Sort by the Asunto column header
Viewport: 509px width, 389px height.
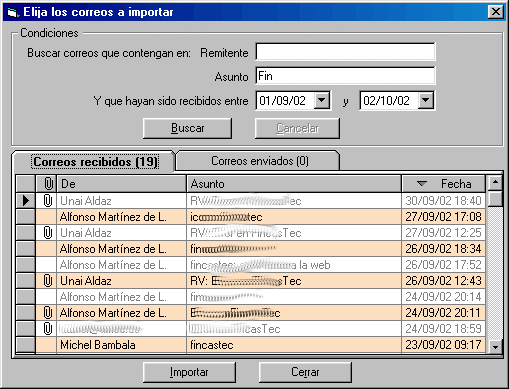294,184
